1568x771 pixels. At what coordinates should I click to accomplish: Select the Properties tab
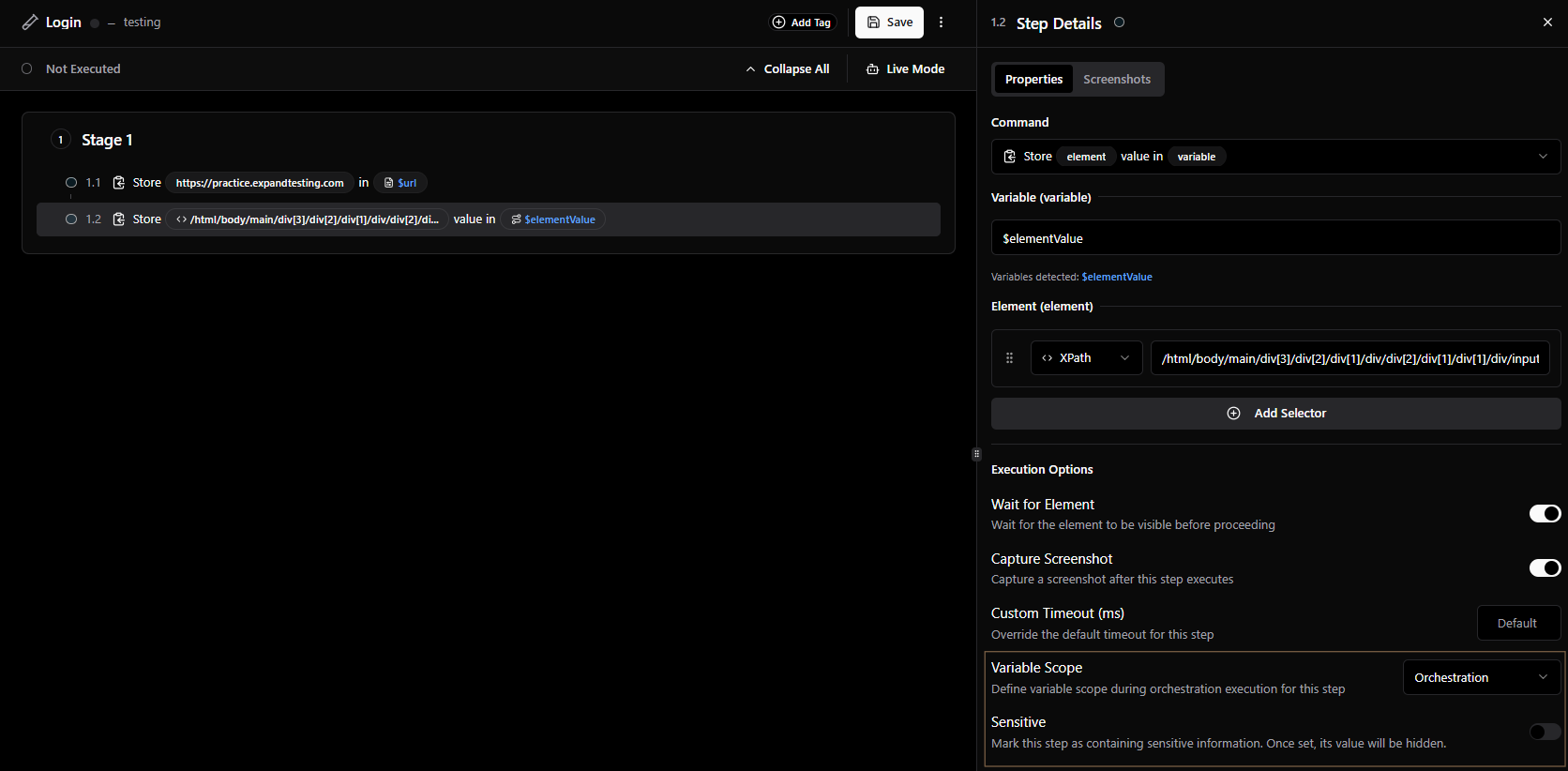tap(1033, 80)
